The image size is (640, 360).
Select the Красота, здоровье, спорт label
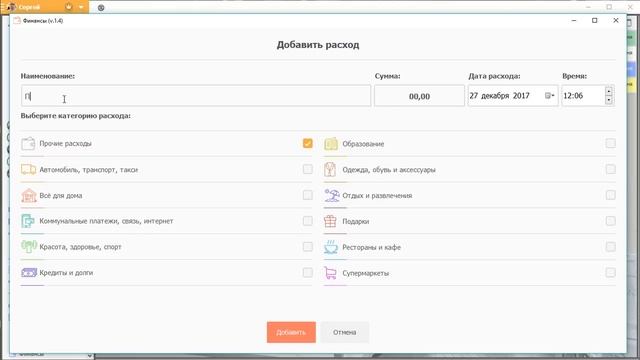(x=80, y=247)
